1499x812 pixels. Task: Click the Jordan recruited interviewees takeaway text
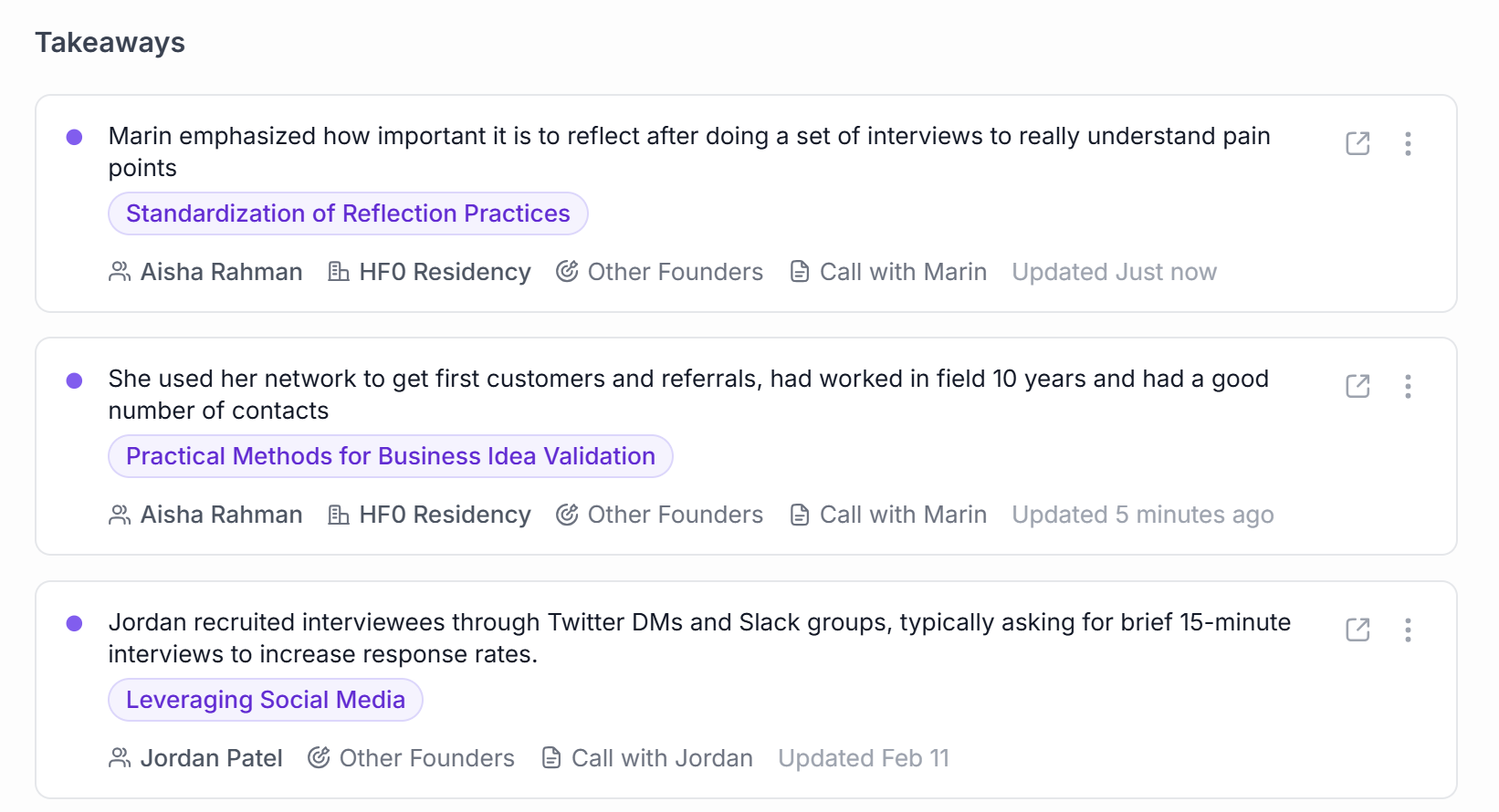pyautogui.click(x=698, y=638)
